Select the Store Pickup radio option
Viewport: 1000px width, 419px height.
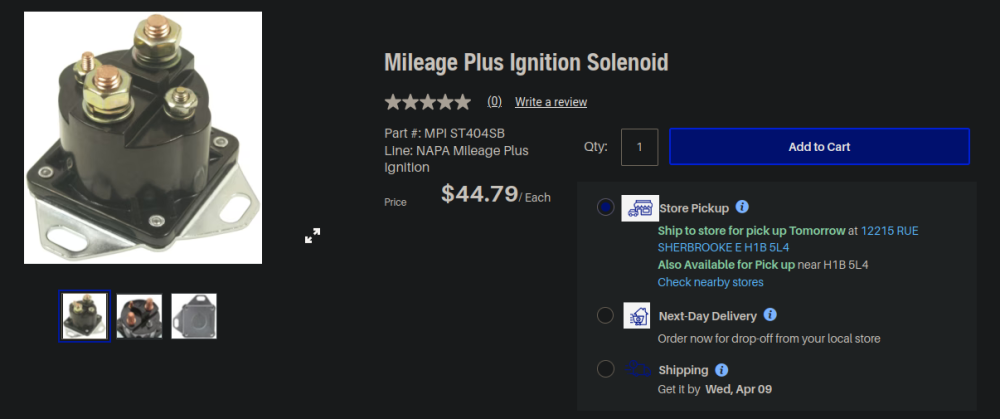pyautogui.click(x=606, y=208)
